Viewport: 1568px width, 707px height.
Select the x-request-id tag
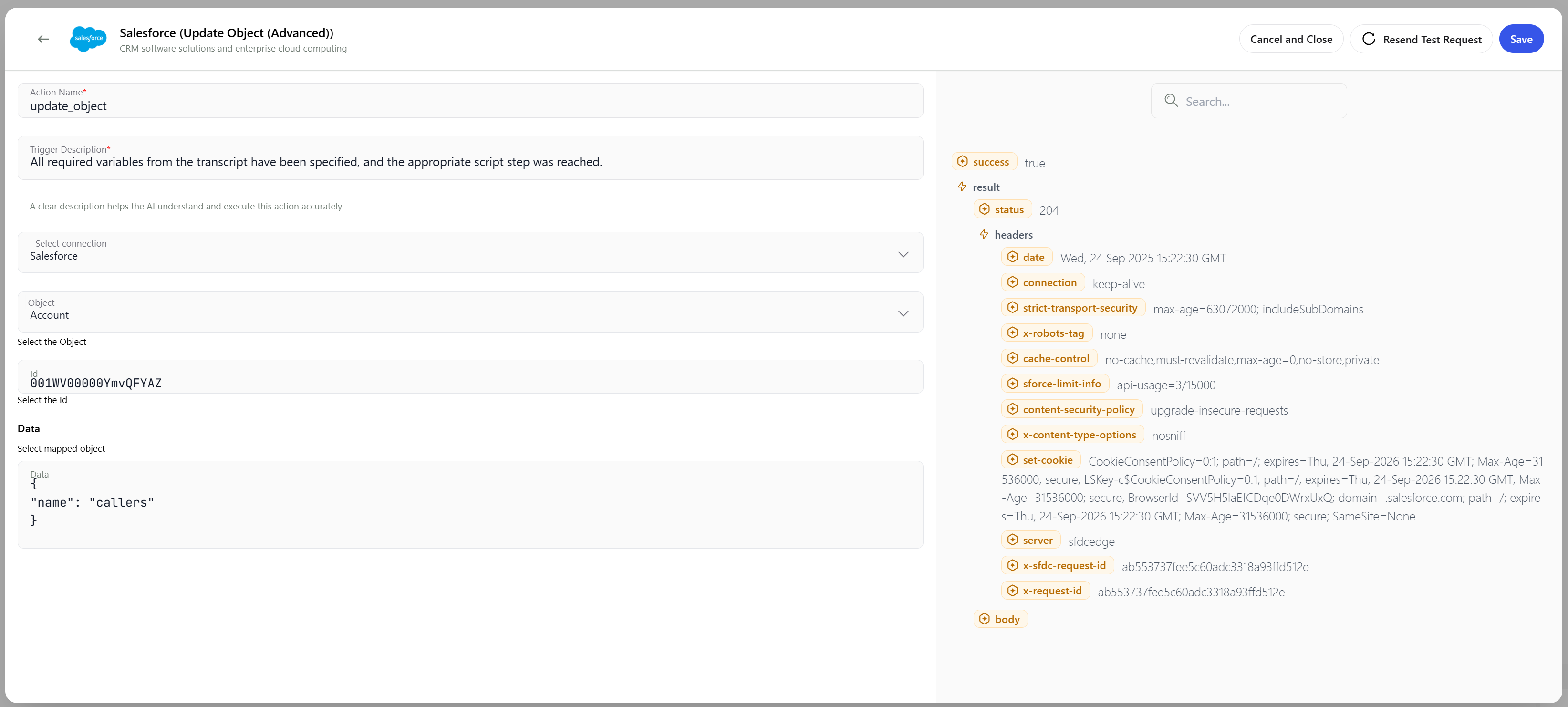[x=1045, y=591]
